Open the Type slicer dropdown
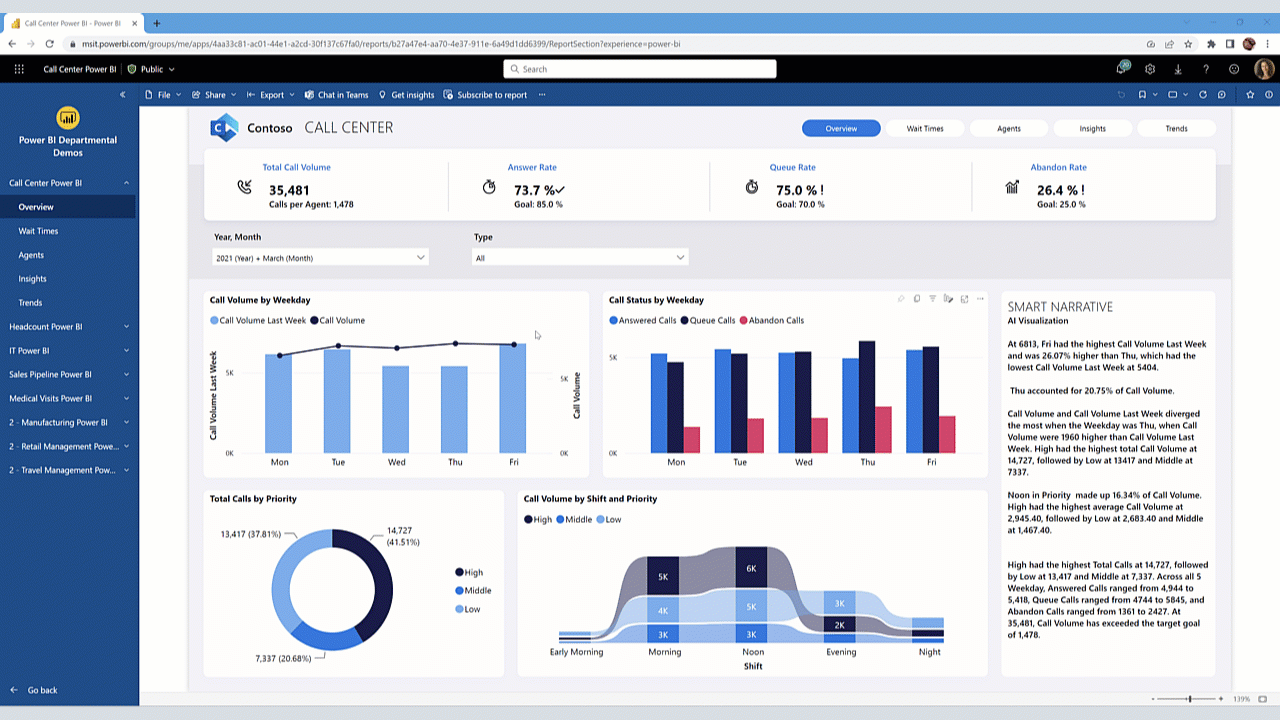Viewport: 1280px width, 720px height. (580, 258)
